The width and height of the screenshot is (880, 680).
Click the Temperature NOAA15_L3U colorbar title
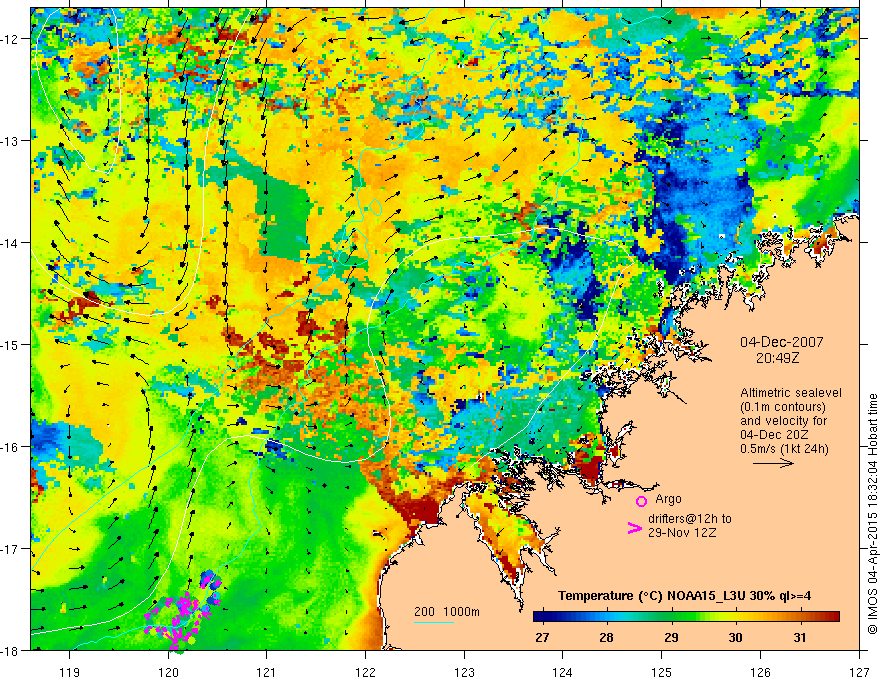click(x=684, y=596)
